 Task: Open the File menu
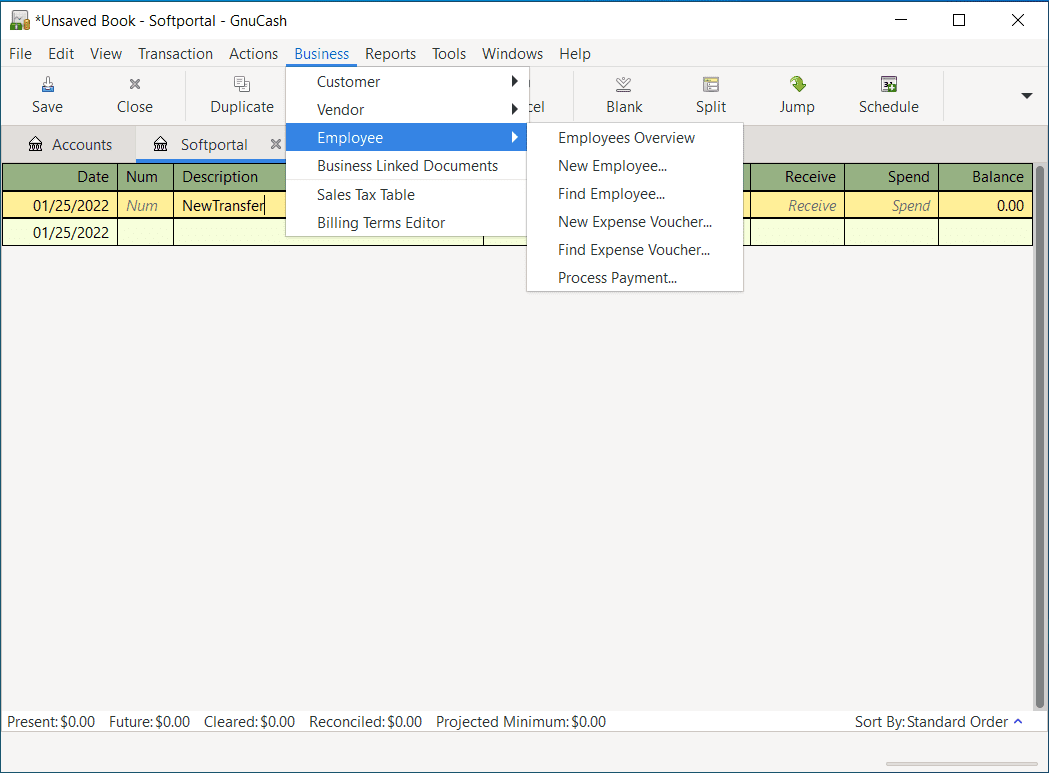(x=20, y=54)
